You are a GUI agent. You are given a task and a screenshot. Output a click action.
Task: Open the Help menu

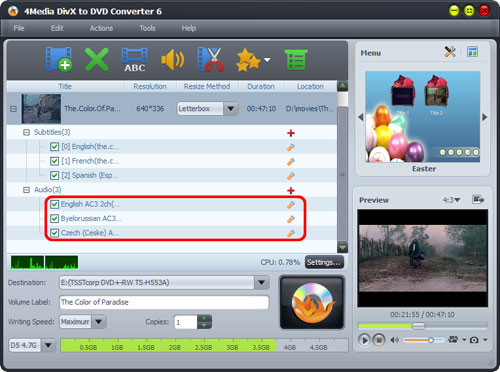click(189, 28)
